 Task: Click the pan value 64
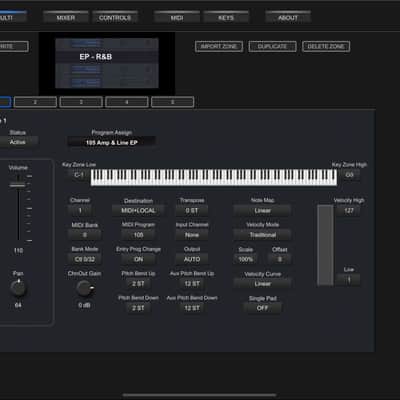18,305
